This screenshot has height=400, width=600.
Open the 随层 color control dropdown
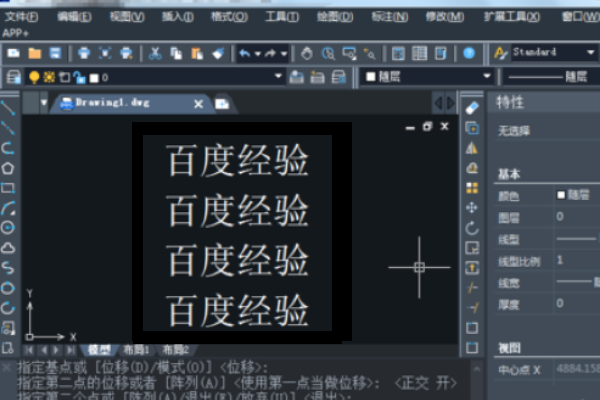coord(428,77)
